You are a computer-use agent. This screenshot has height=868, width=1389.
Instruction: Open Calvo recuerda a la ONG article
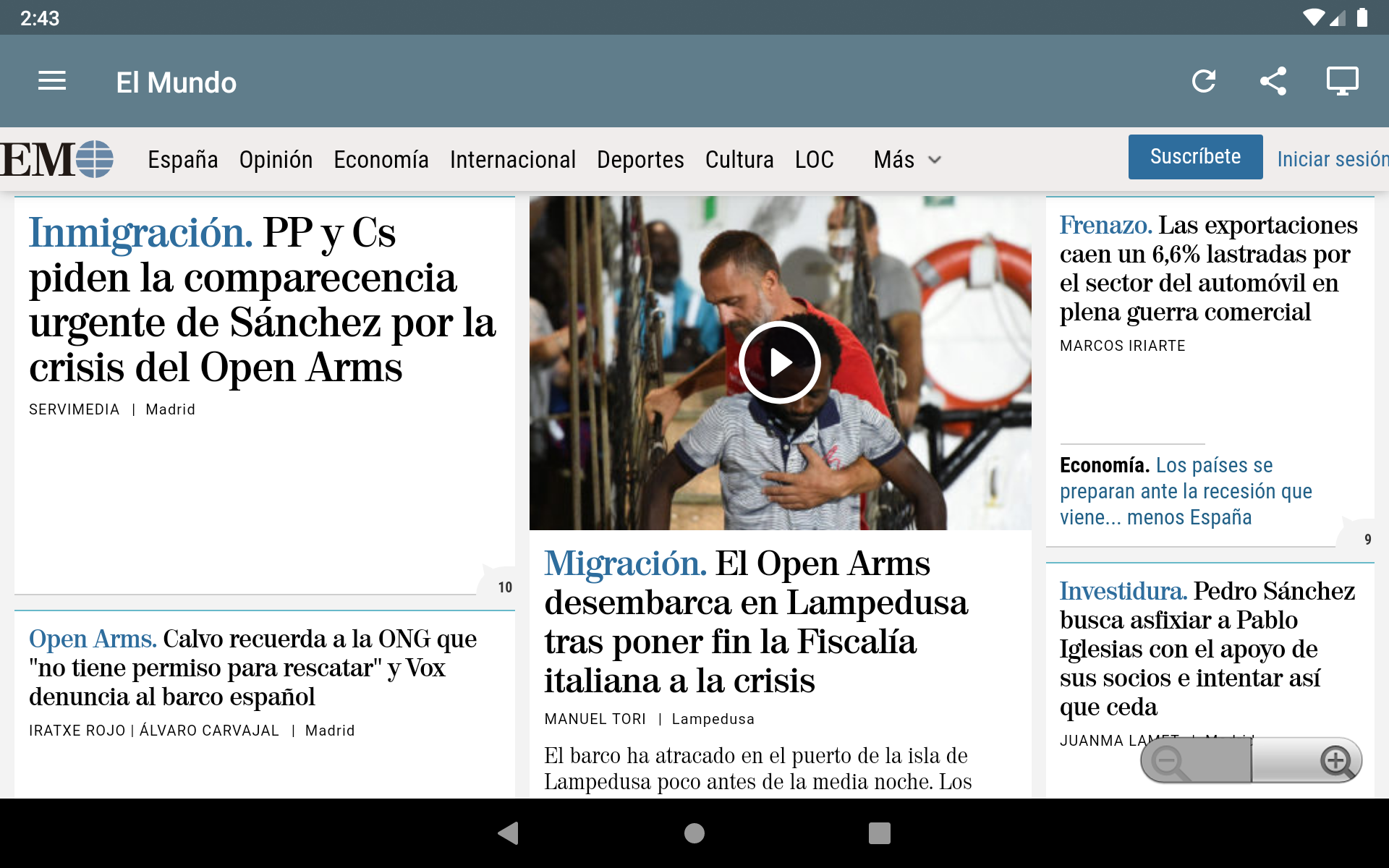[253, 668]
